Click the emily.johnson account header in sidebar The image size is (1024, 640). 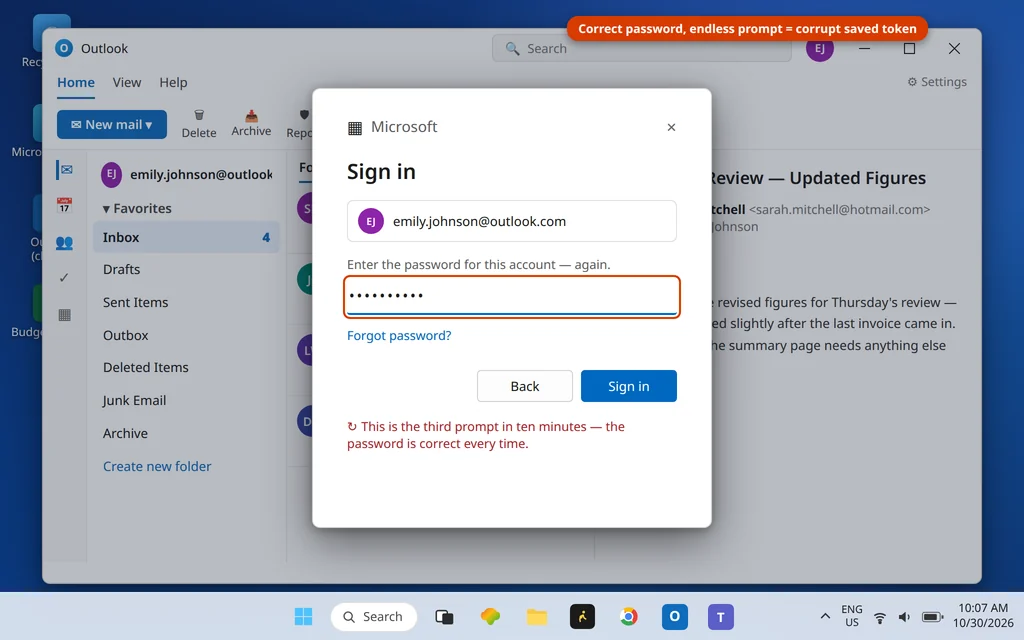click(187, 174)
